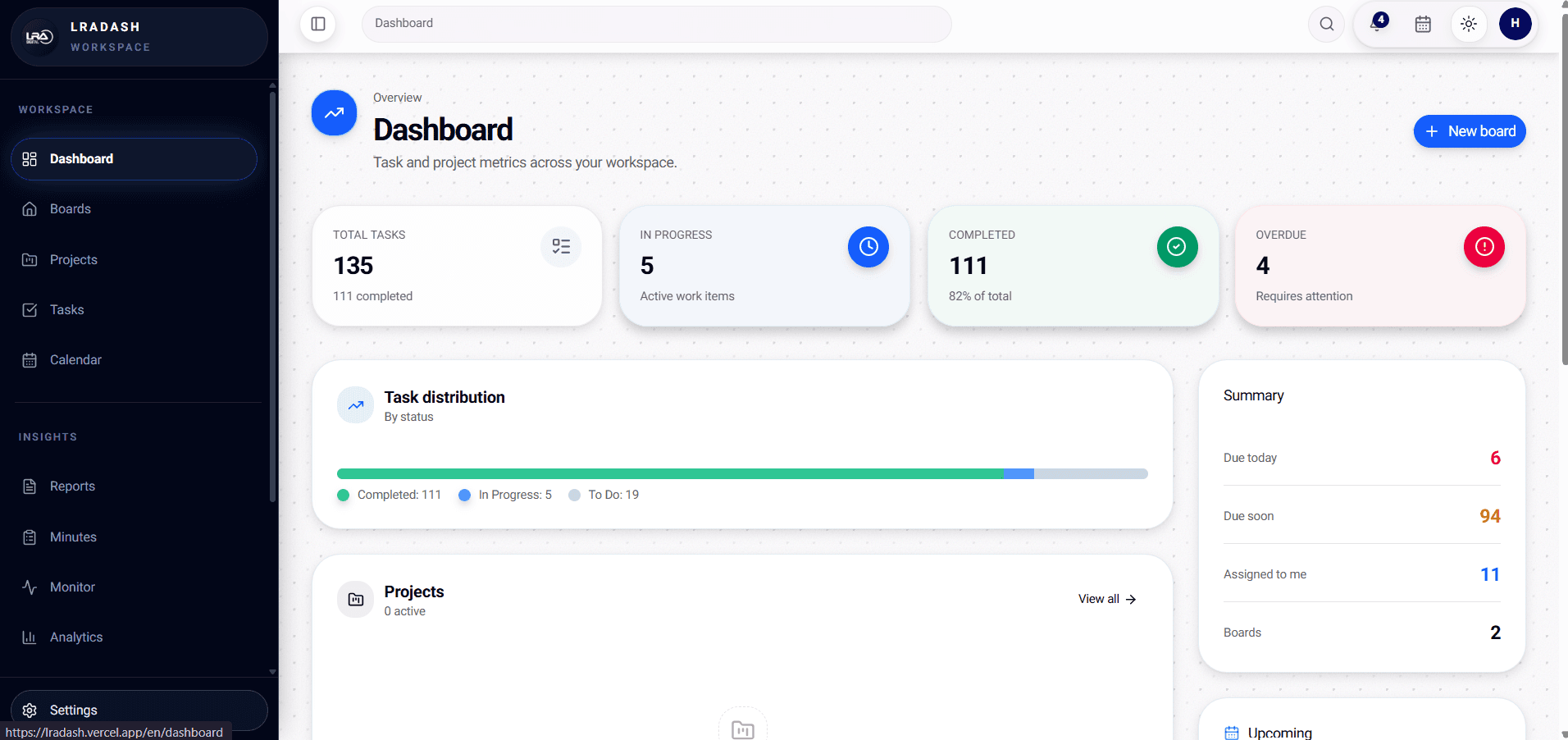Click the trend icon beside Task distribution
This screenshot has width=1568, height=740.
(x=356, y=405)
